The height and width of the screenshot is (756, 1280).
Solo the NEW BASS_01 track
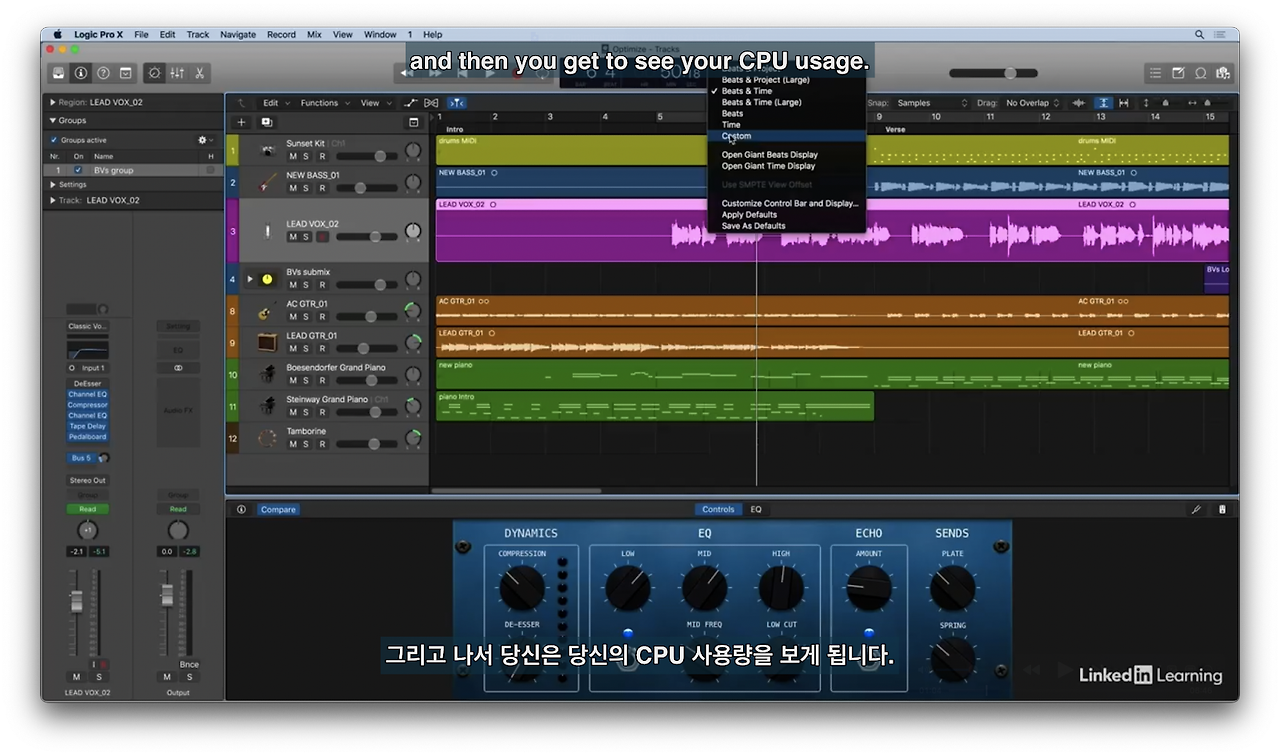coord(306,189)
